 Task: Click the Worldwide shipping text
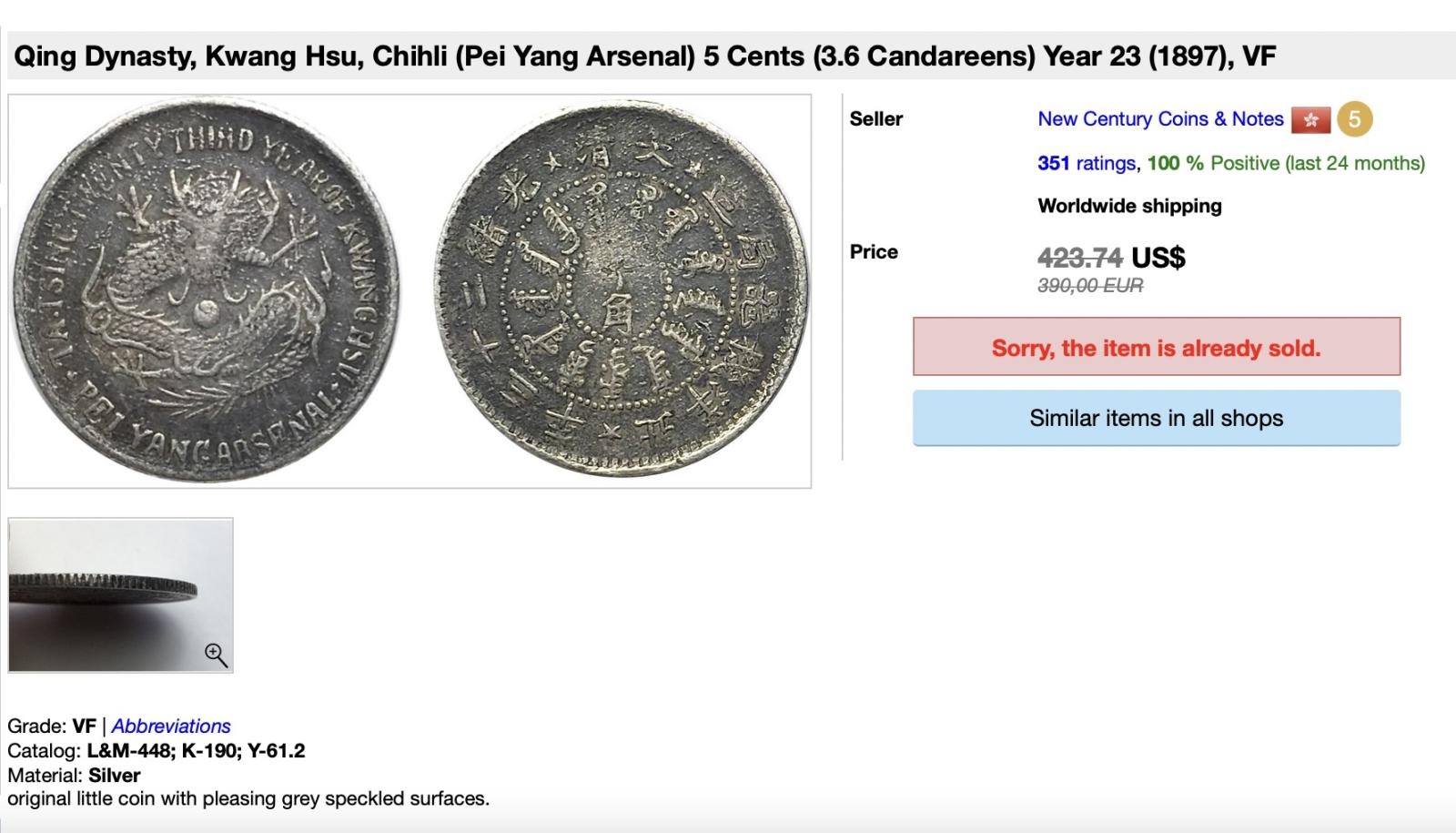tap(1129, 206)
